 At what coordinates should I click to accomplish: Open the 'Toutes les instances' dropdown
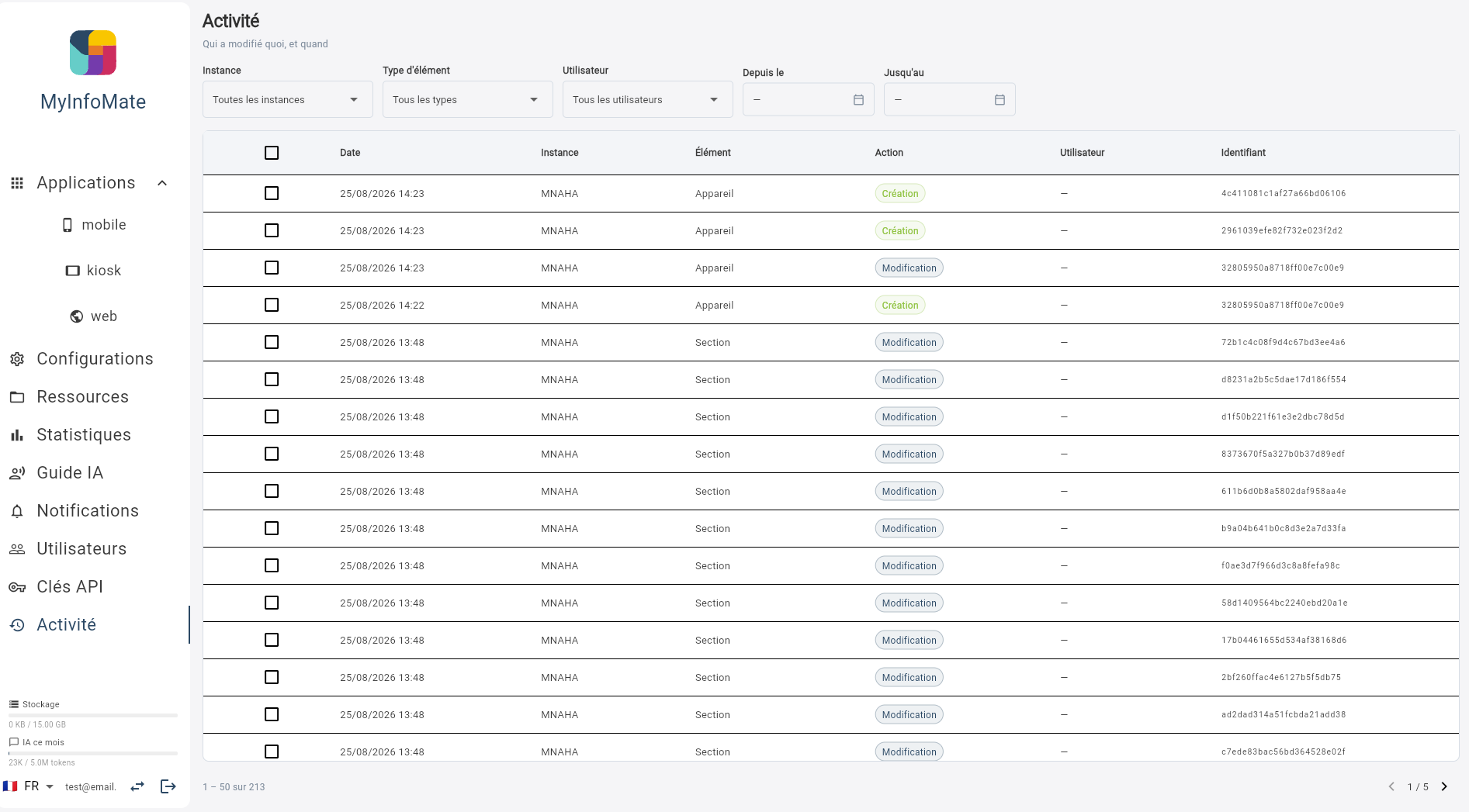point(287,99)
